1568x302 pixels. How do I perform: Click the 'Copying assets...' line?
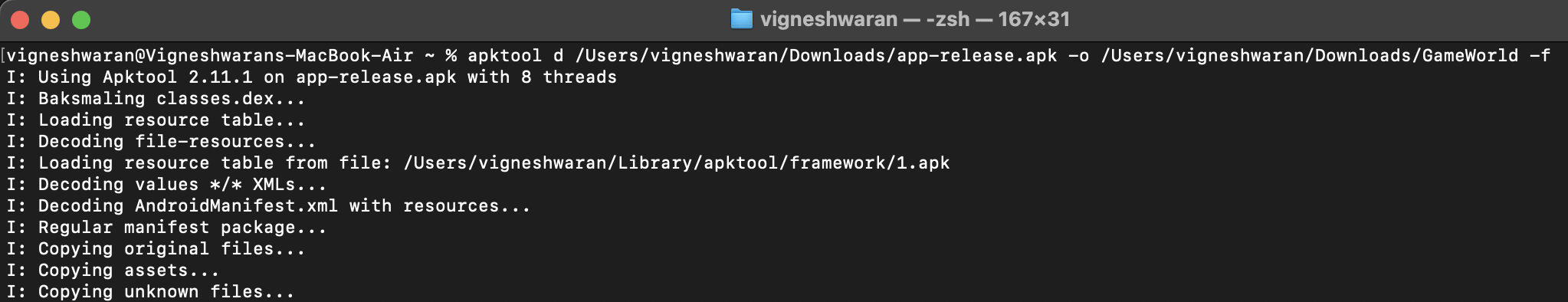point(113,271)
